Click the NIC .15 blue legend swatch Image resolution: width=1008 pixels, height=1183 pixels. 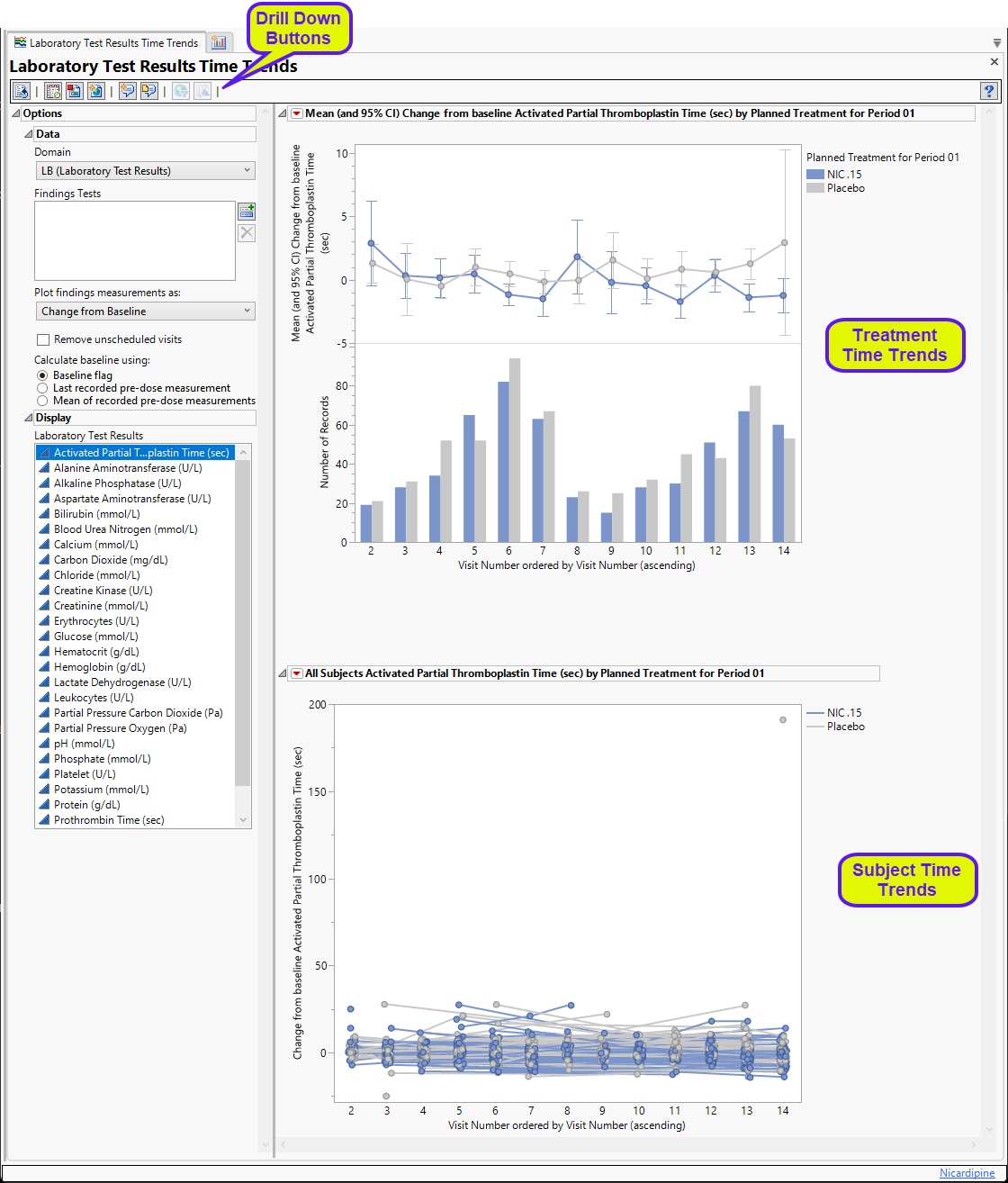click(x=814, y=174)
